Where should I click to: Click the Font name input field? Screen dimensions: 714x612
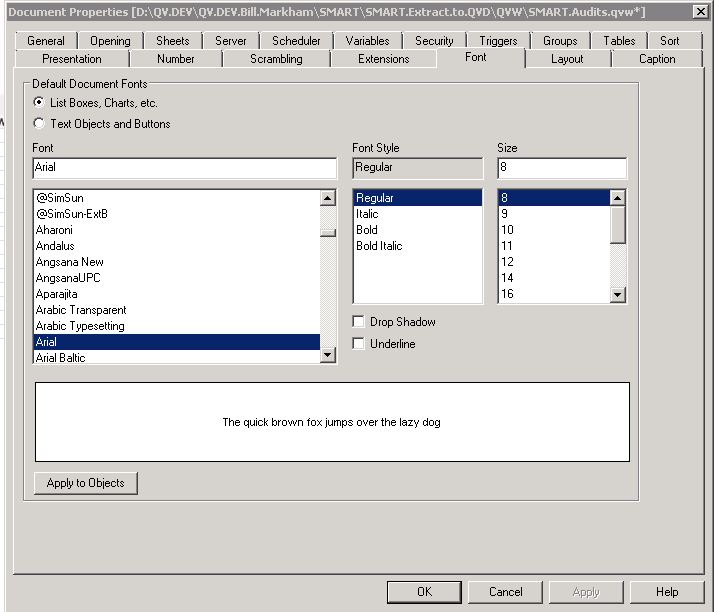[184, 168]
